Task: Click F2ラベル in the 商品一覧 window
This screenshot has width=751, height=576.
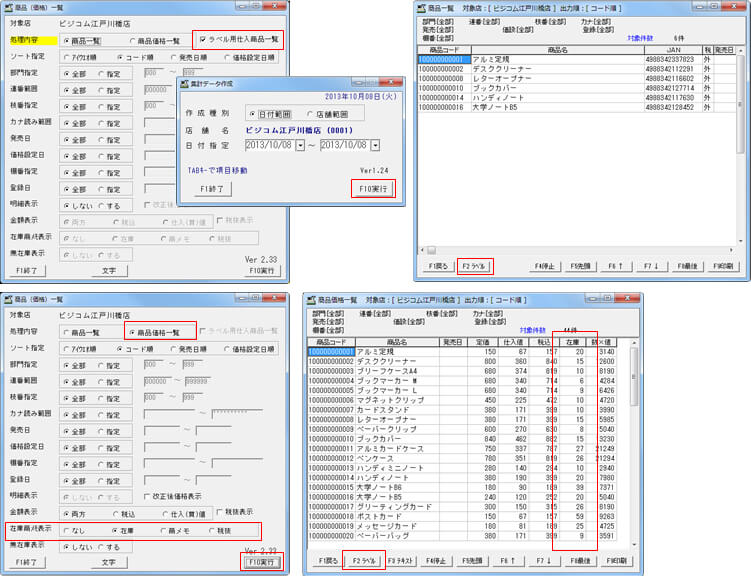Action: coord(473,266)
